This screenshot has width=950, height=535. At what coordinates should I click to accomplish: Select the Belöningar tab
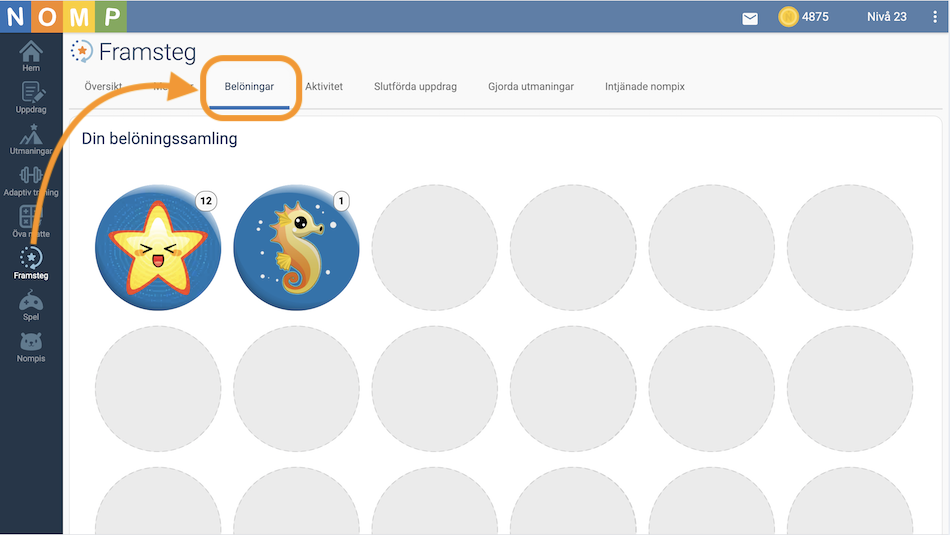pos(249,87)
